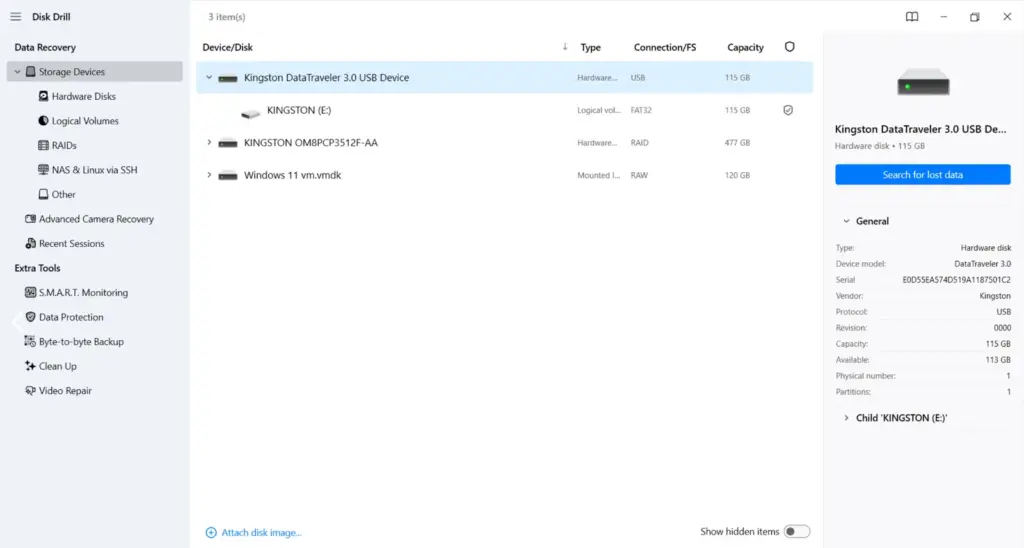Select the KINGSTON OM8PCP3512F-AA row text
The width and height of the screenshot is (1024, 548).
point(310,142)
